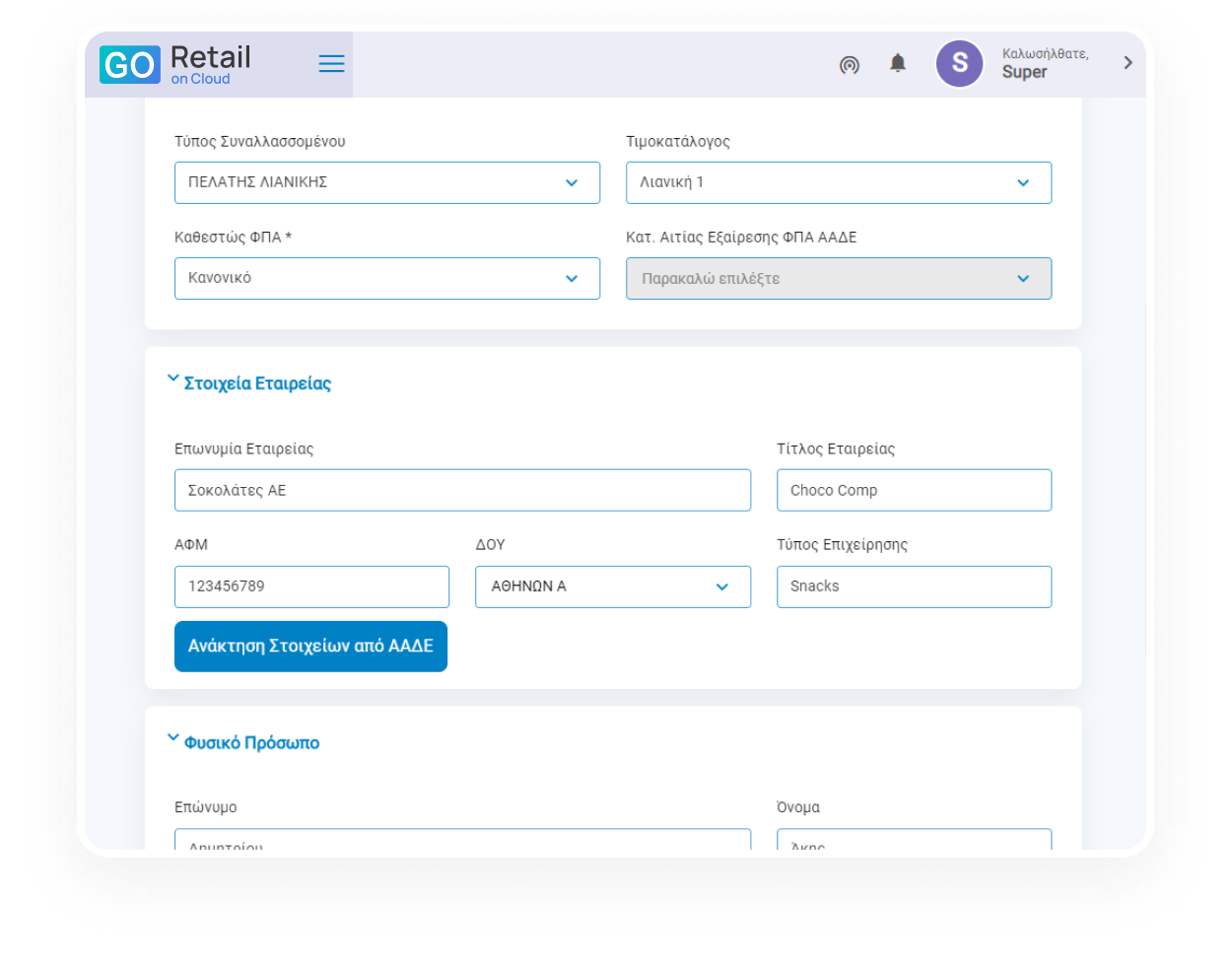The height and width of the screenshot is (966, 1232).
Task: Open the notifications bell
Action: coord(897,64)
